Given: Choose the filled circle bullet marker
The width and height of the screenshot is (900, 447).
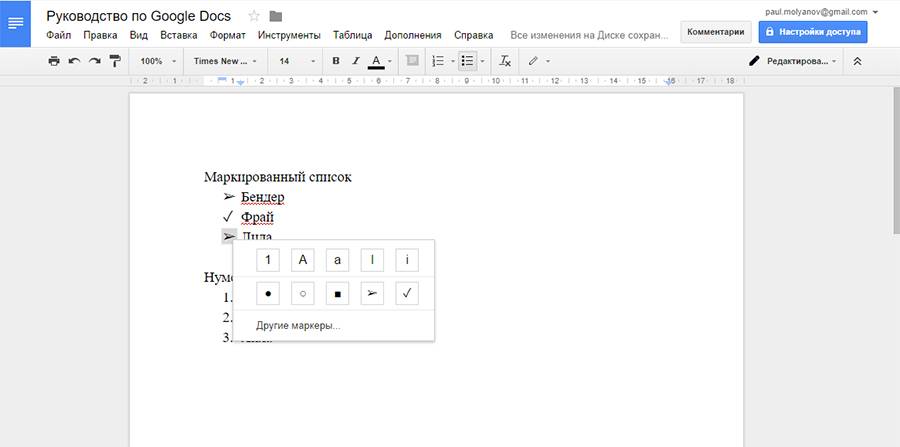Looking at the screenshot, I should pyautogui.click(x=268, y=294).
